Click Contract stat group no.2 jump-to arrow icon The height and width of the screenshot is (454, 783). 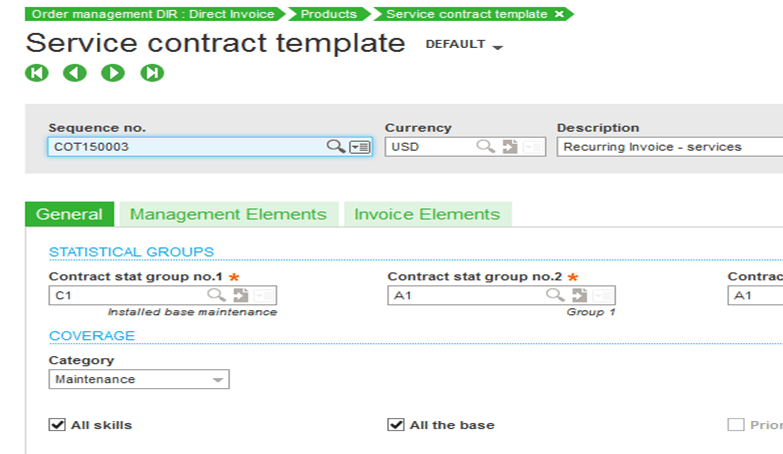pos(579,295)
